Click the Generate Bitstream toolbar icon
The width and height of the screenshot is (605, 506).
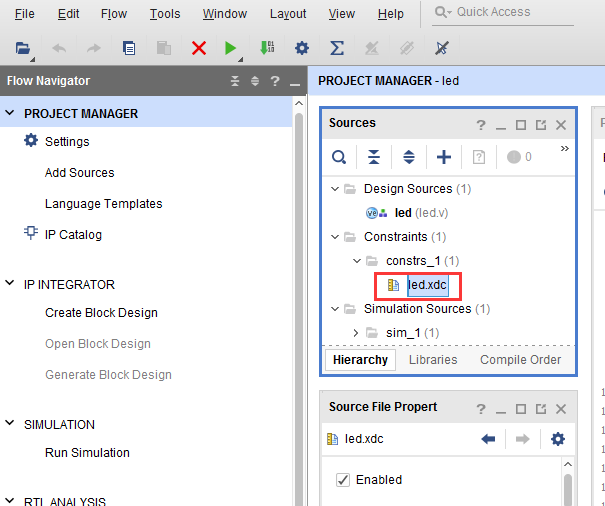click(x=267, y=48)
